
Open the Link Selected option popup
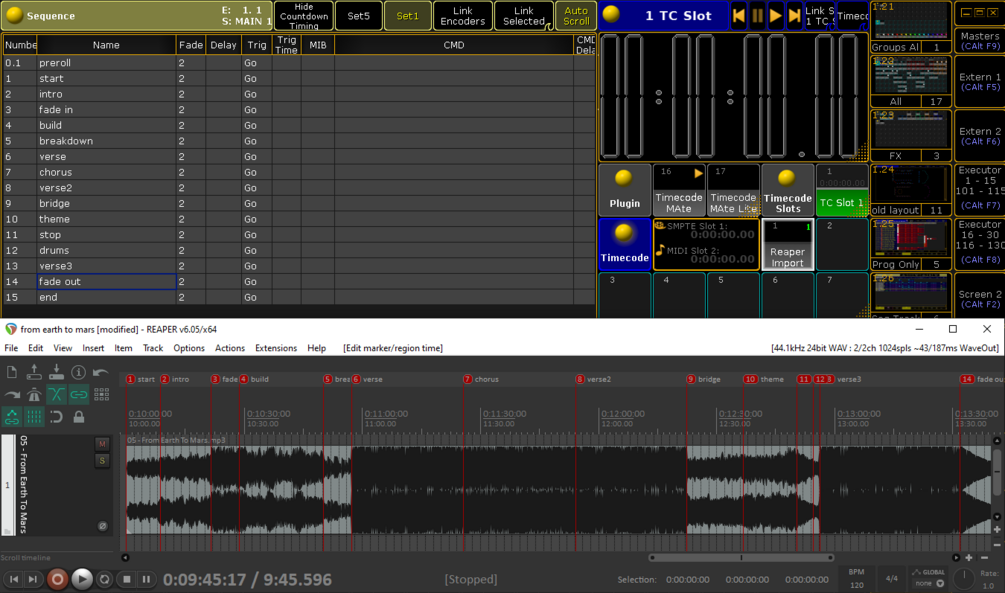click(524, 15)
